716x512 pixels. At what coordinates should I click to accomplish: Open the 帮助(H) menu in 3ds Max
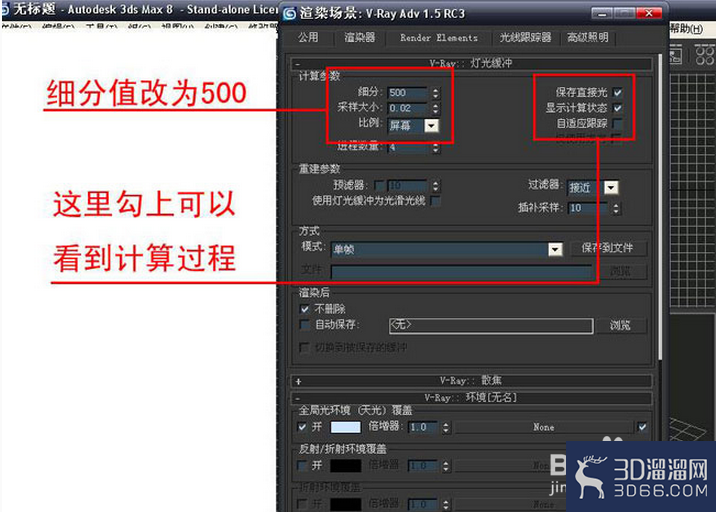coord(686,29)
